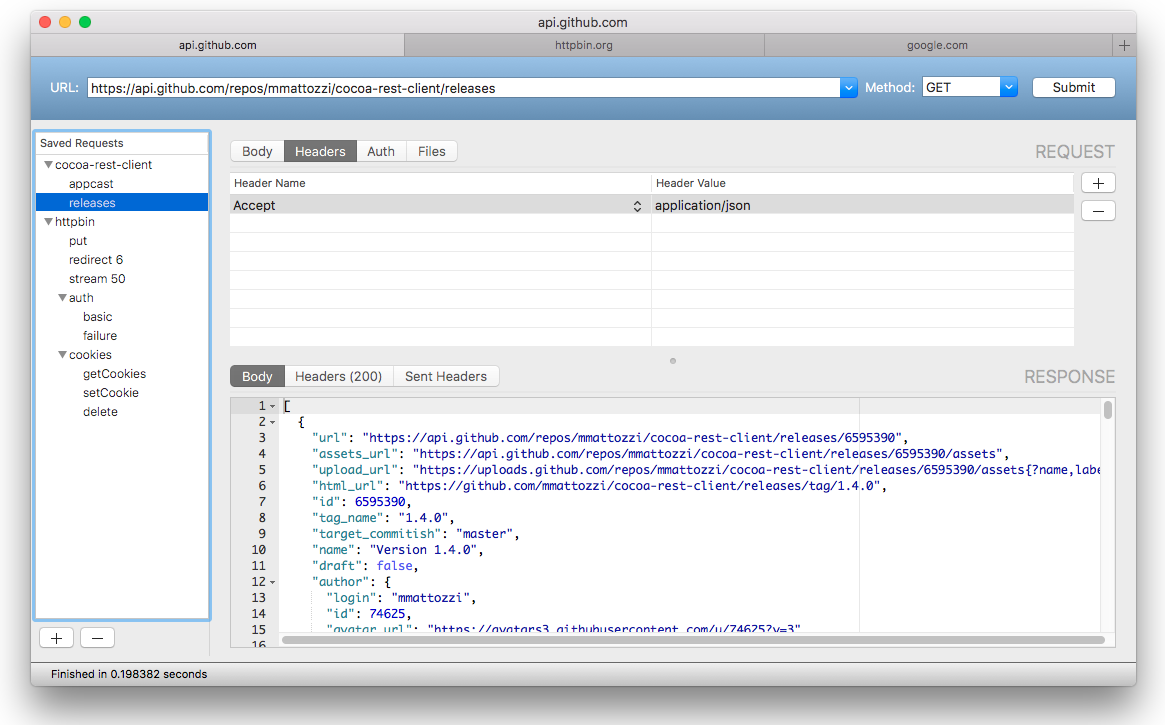Click the red close window button
The image size is (1165, 725).
(x=45, y=22)
